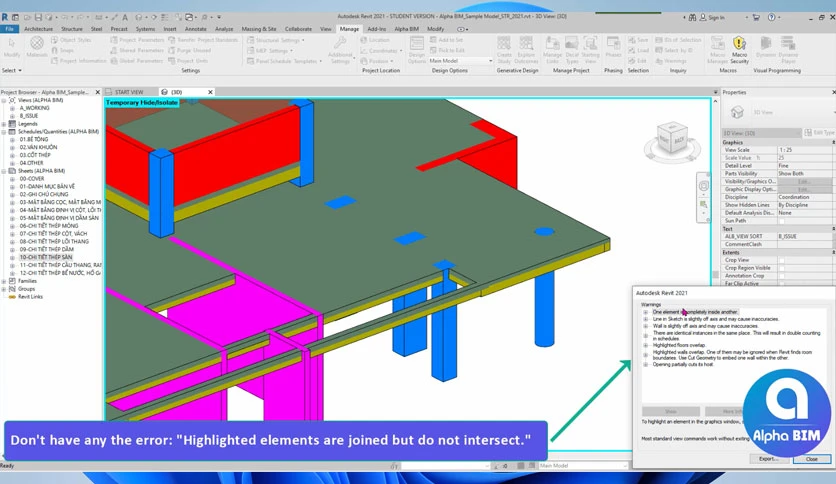
Task: Select sheet 10-CHI TIẾT THÉP SÀN
Action: click(46, 257)
